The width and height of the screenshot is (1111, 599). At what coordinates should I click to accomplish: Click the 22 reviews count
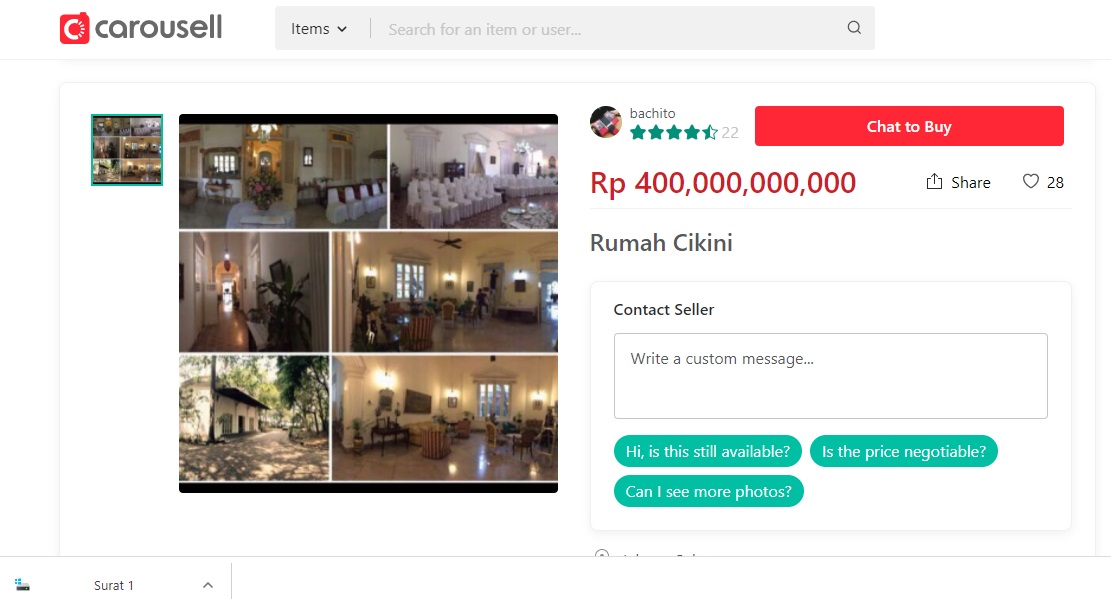click(x=730, y=133)
